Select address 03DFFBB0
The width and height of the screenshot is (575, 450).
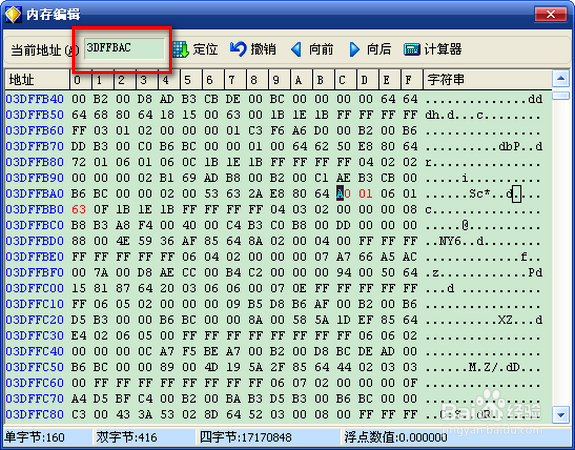[x=34, y=209]
